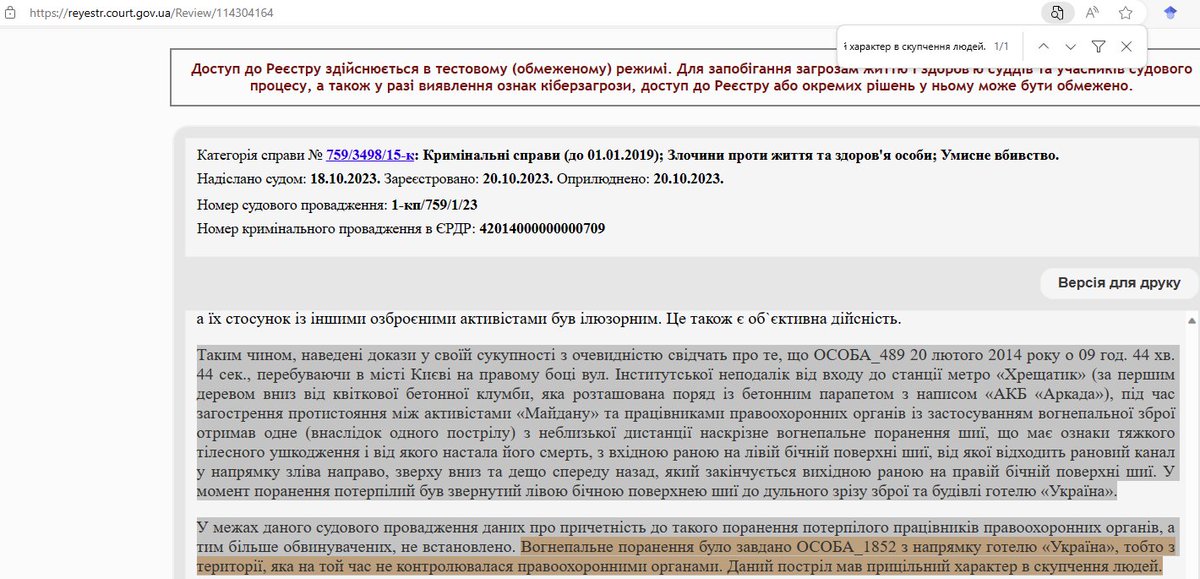Click the find box with search text
This screenshot has height=579, width=1200.
pyautogui.click(x=915, y=46)
